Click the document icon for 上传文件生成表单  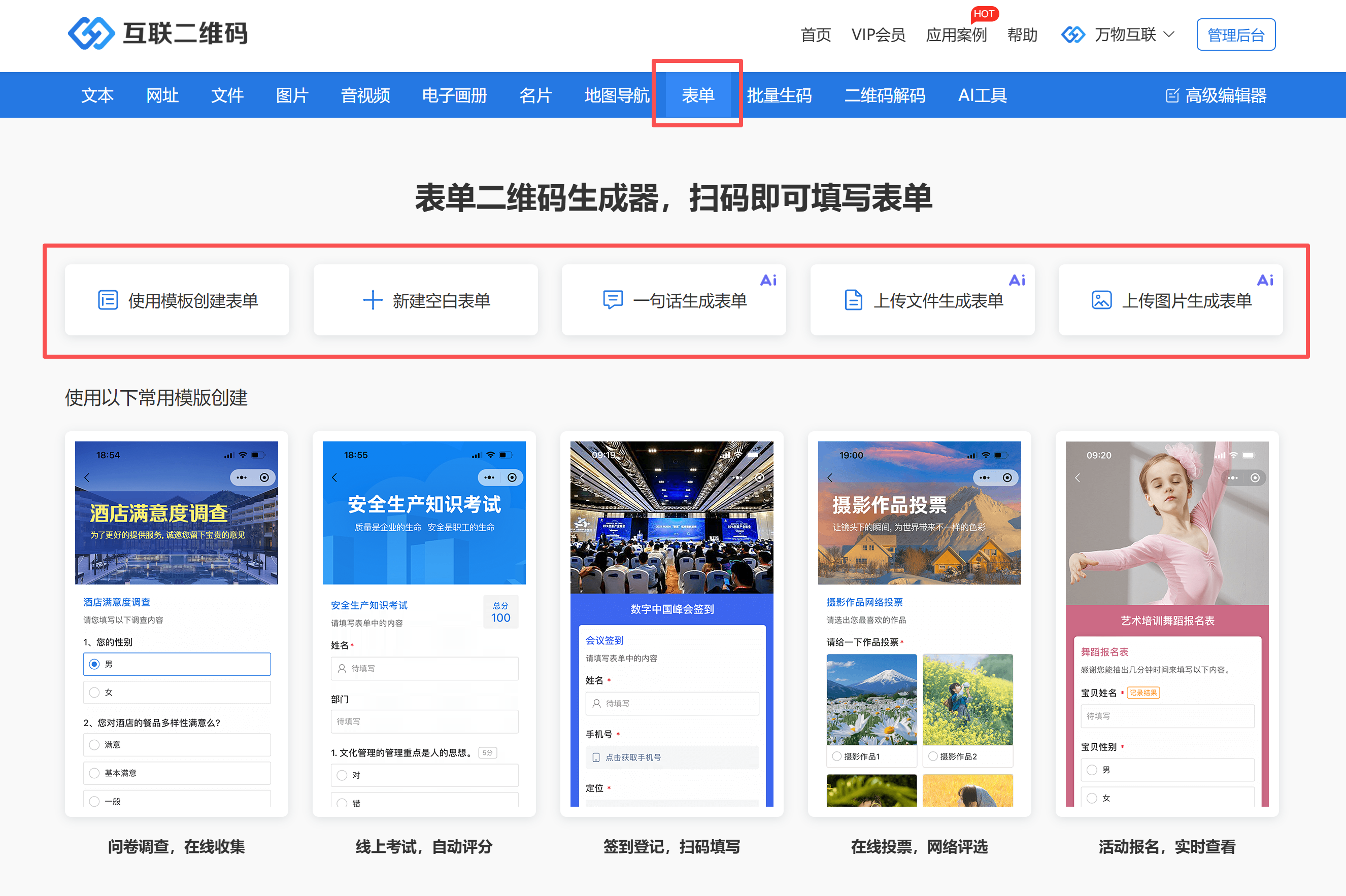[x=853, y=300]
